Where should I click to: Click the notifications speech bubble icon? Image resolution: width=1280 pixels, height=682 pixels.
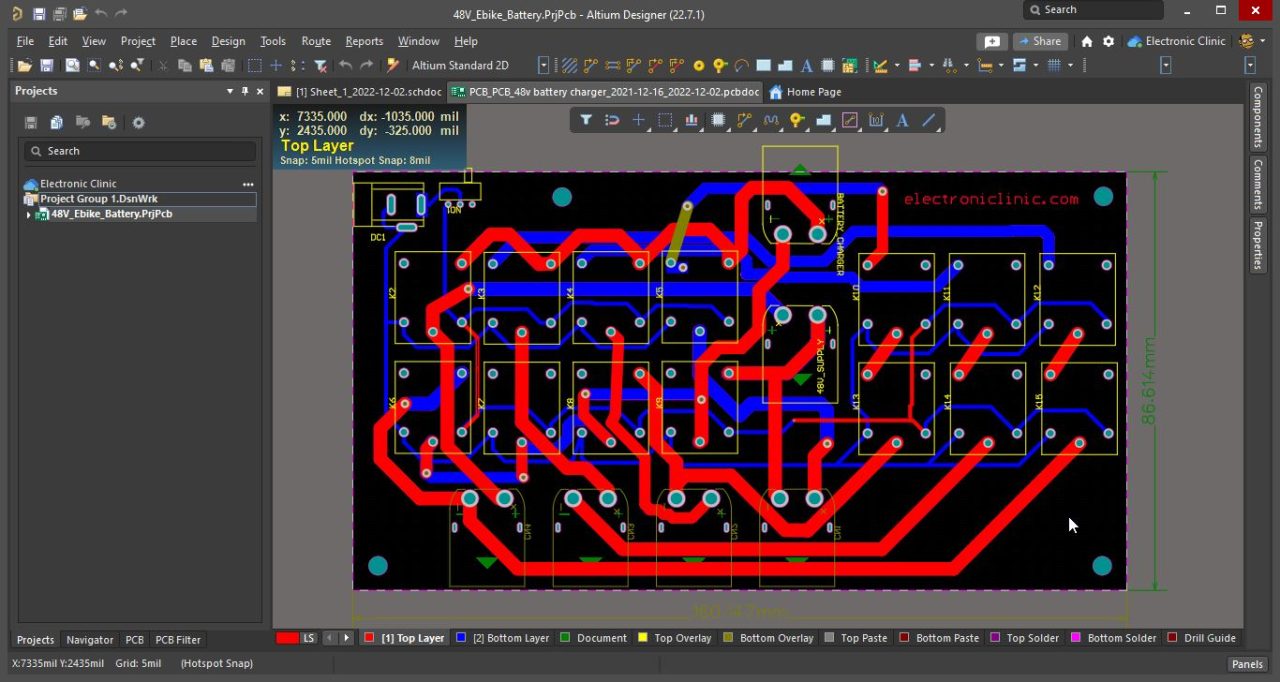(x=991, y=42)
